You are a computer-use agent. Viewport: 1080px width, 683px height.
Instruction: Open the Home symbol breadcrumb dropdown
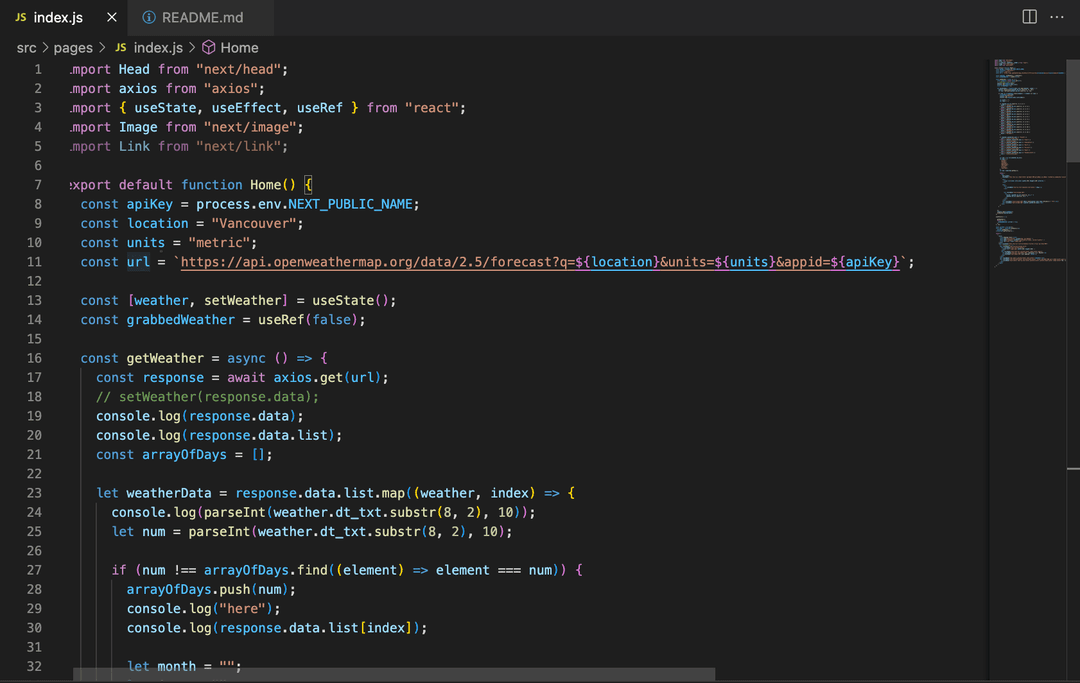click(x=239, y=48)
